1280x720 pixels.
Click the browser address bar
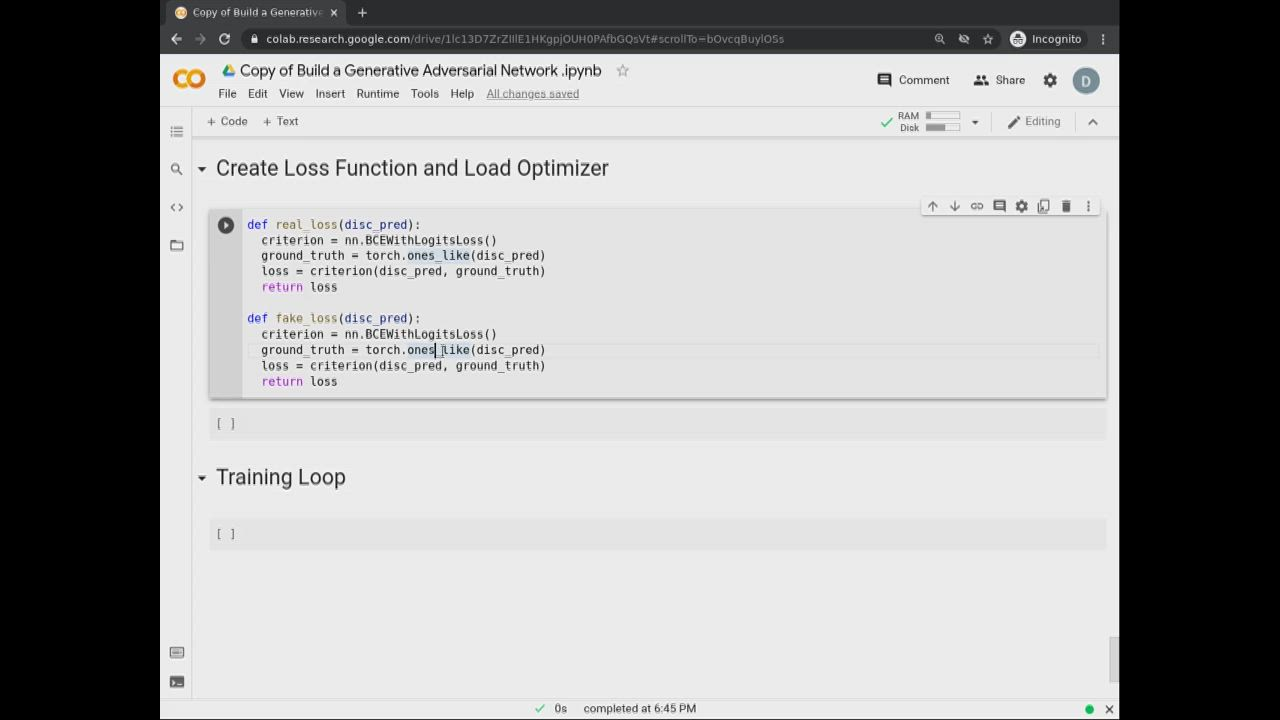[590, 39]
